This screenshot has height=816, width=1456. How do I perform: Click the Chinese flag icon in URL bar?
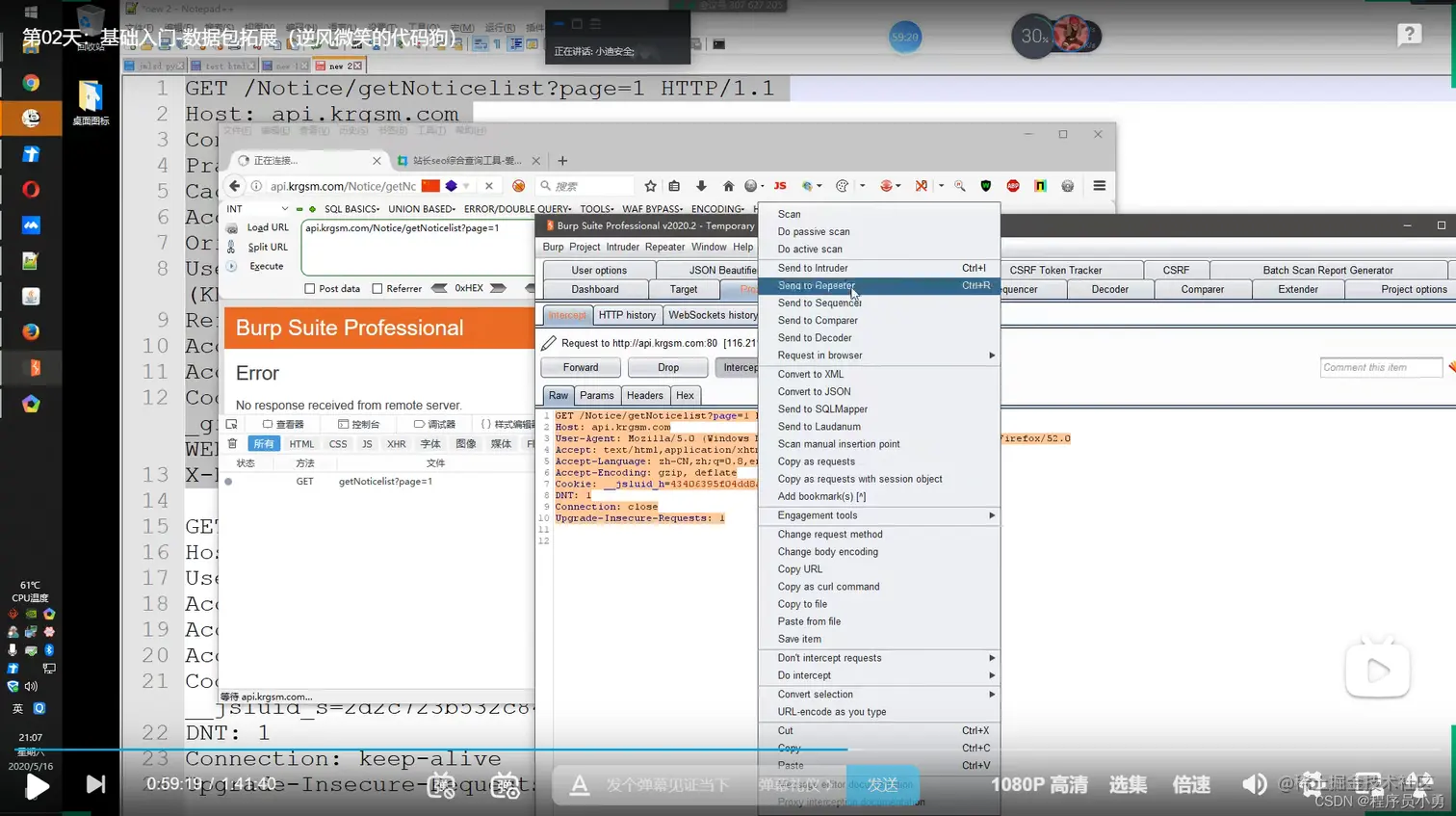coord(430,186)
